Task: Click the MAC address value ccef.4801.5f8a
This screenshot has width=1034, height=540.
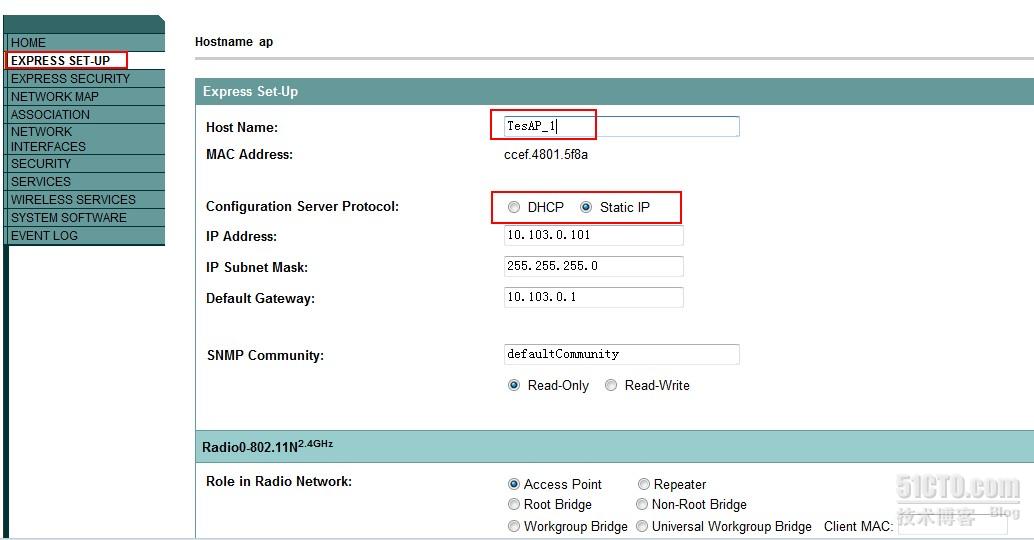Action: coord(546,155)
